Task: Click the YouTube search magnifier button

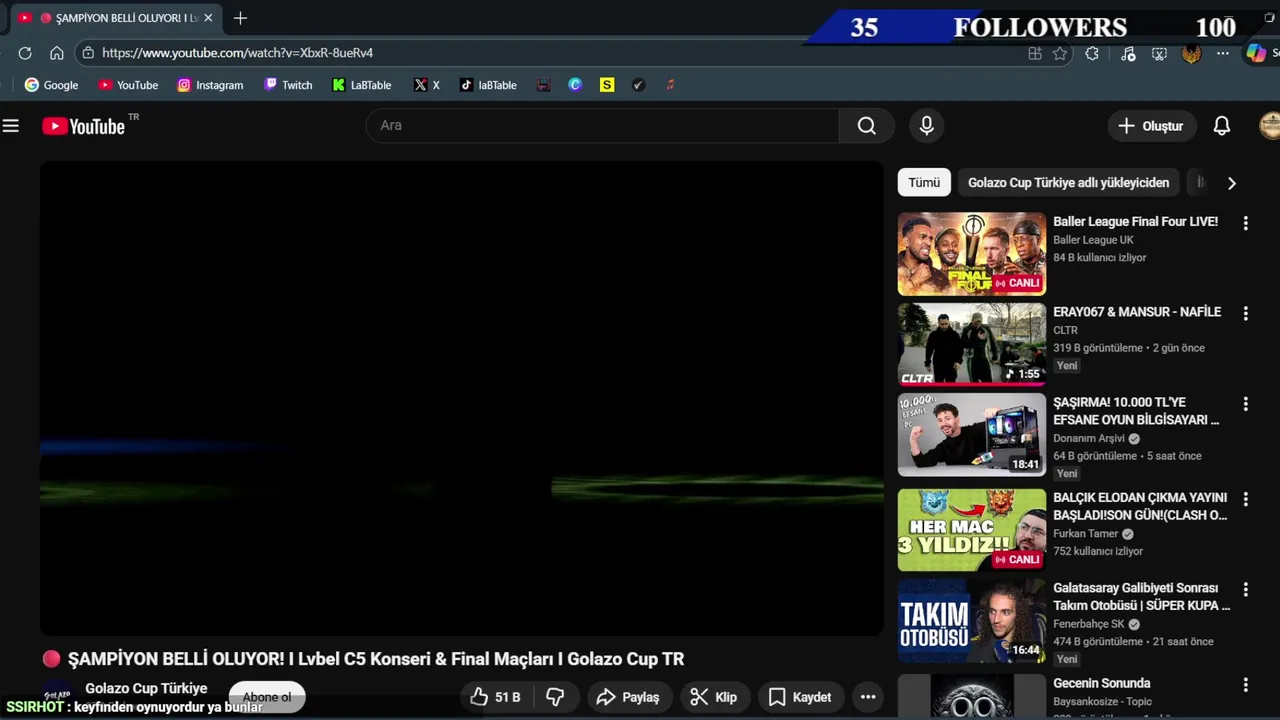Action: [866, 126]
